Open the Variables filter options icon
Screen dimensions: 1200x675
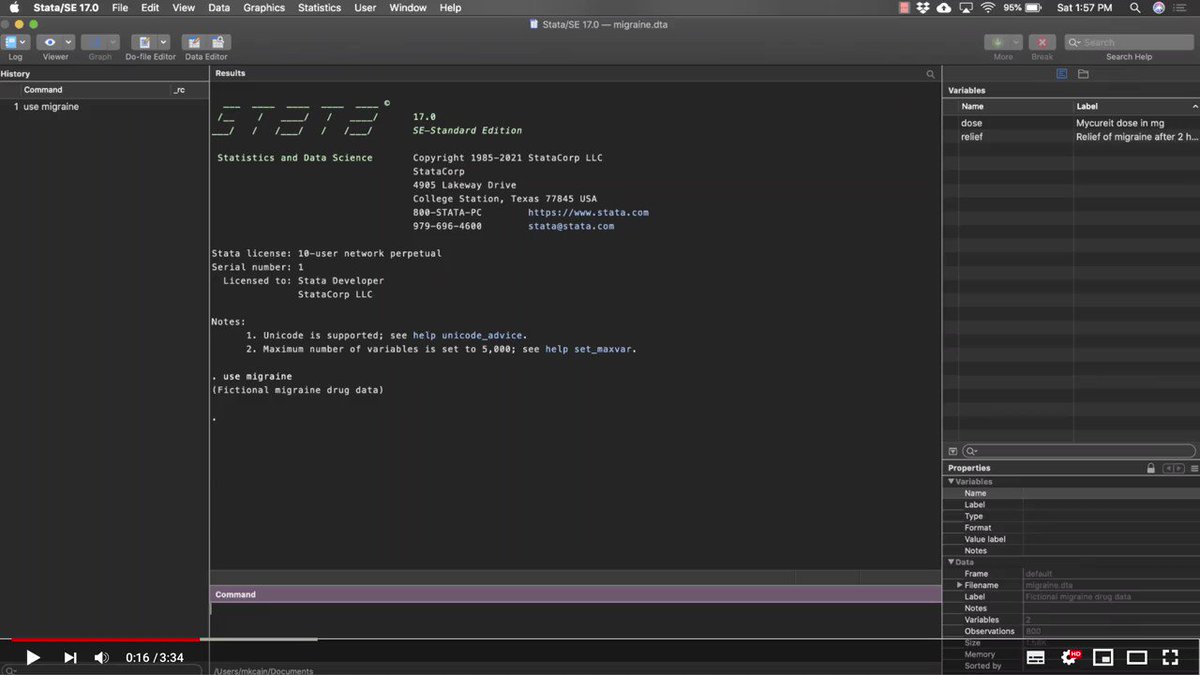pyautogui.click(x=953, y=451)
